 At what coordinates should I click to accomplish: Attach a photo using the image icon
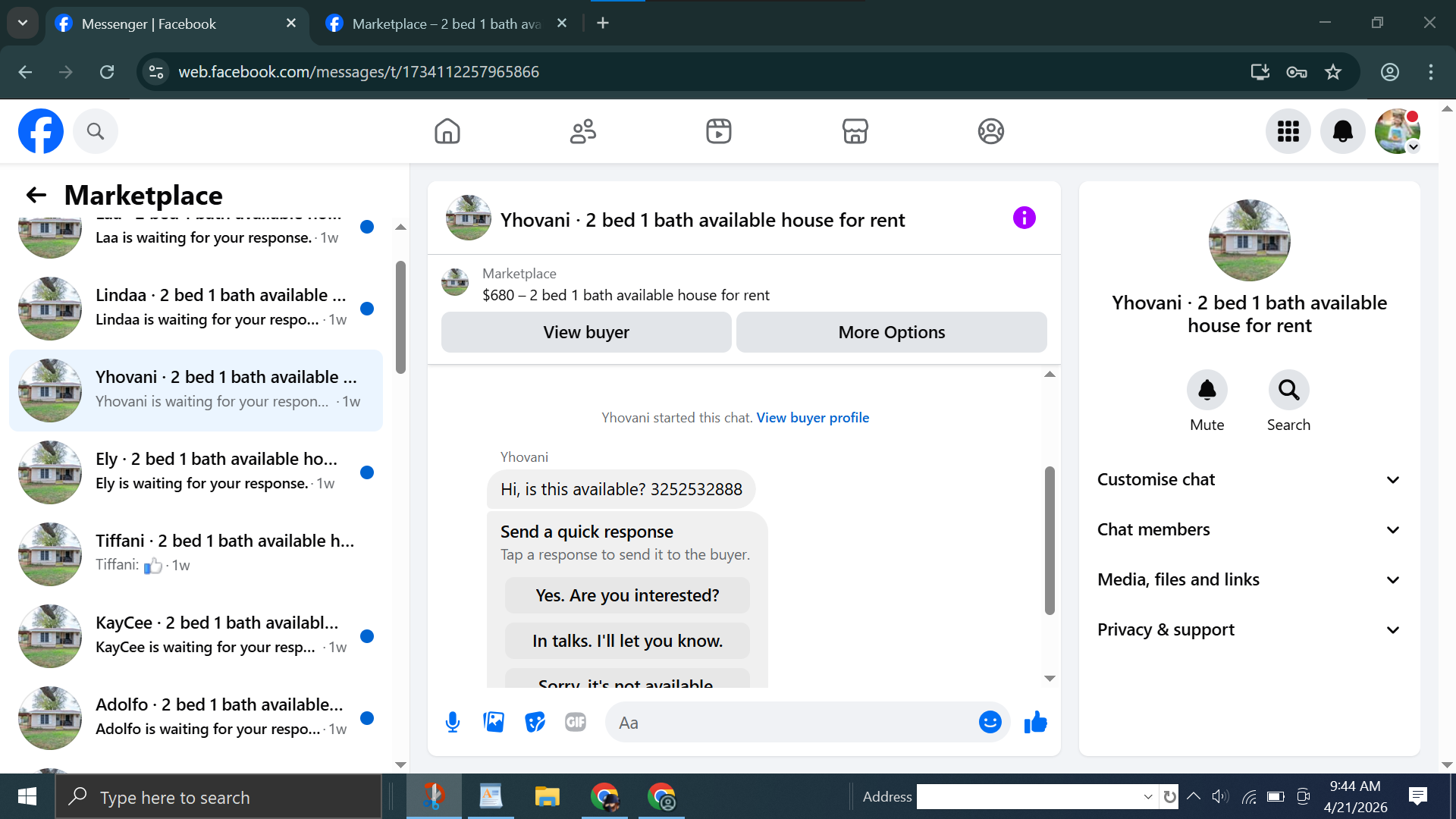pos(494,723)
